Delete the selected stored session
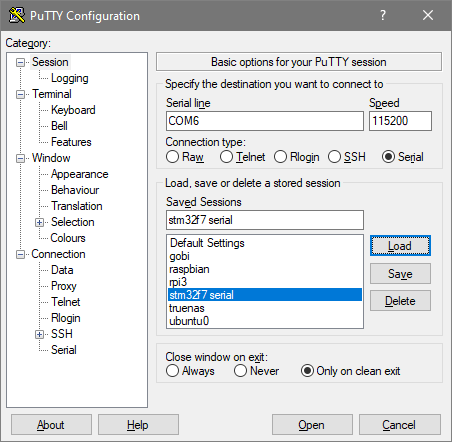452x442 pixels. [x=400, y=301]
